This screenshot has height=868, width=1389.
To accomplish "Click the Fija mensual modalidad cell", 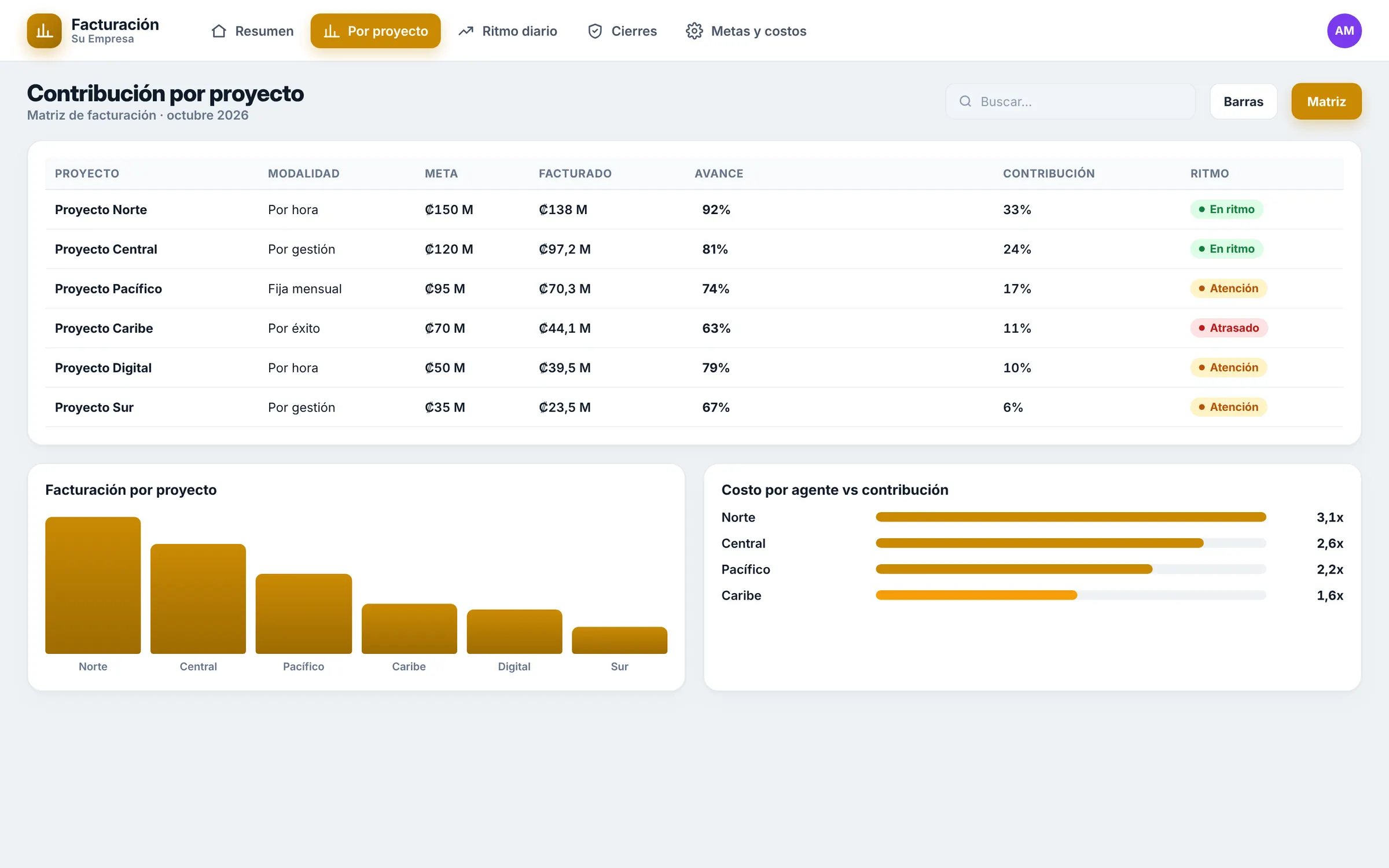I will (x=304, y=289).
